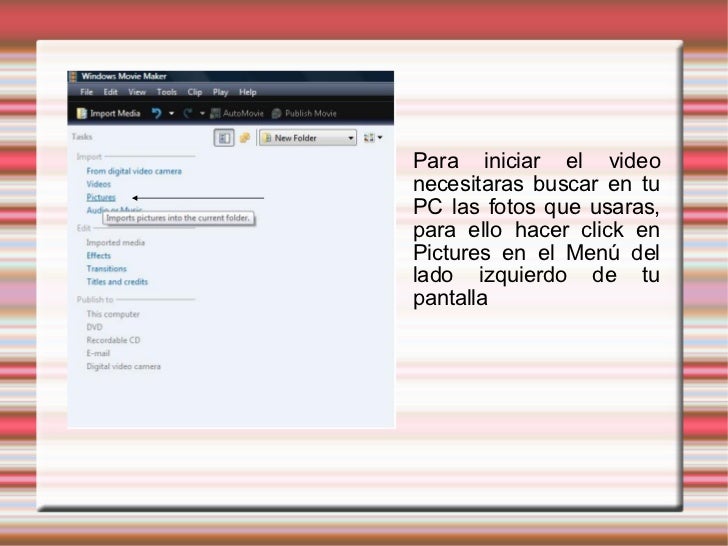728x546 pixels.
Task: Expand the Undo history dropdown arrow
Action: [x=171, y=113]
